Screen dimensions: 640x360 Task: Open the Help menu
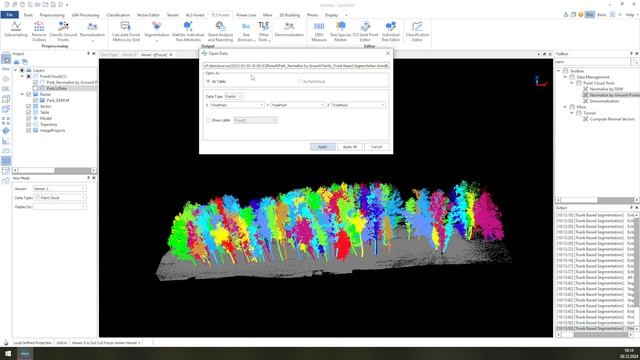pos(630,15)
